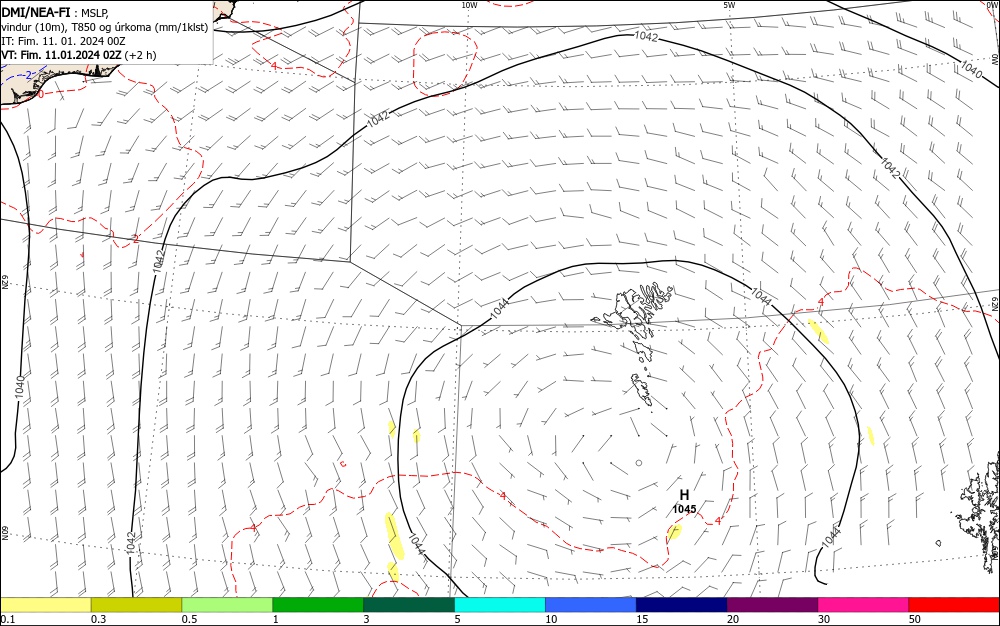This screenshot has width=1000, height=626.
Task: Click the yellow 0.1 mm legend swatch
Action: [45, 605]
